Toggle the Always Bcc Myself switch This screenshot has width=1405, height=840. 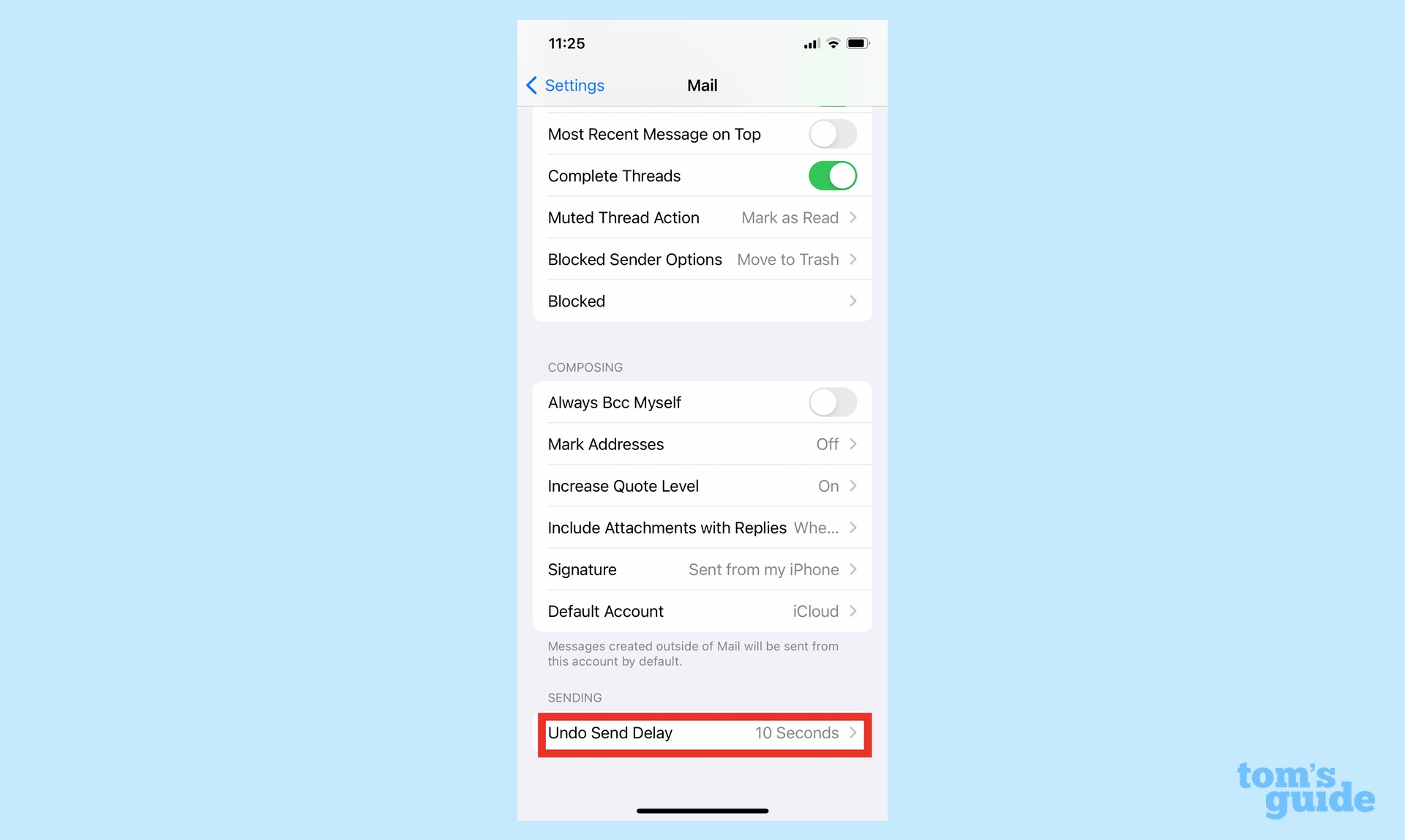[x=832, y=402]
